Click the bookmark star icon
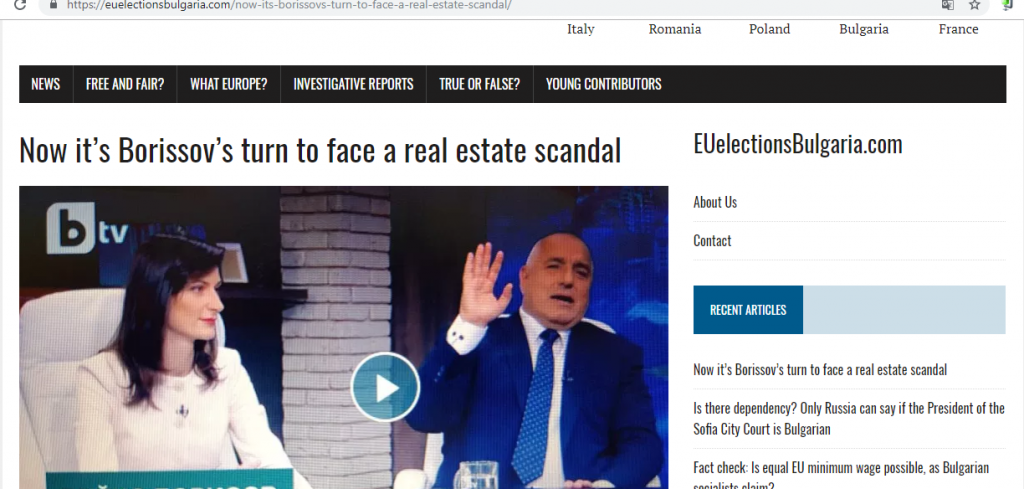This screenshot has width=1024, height=489. 975,5
